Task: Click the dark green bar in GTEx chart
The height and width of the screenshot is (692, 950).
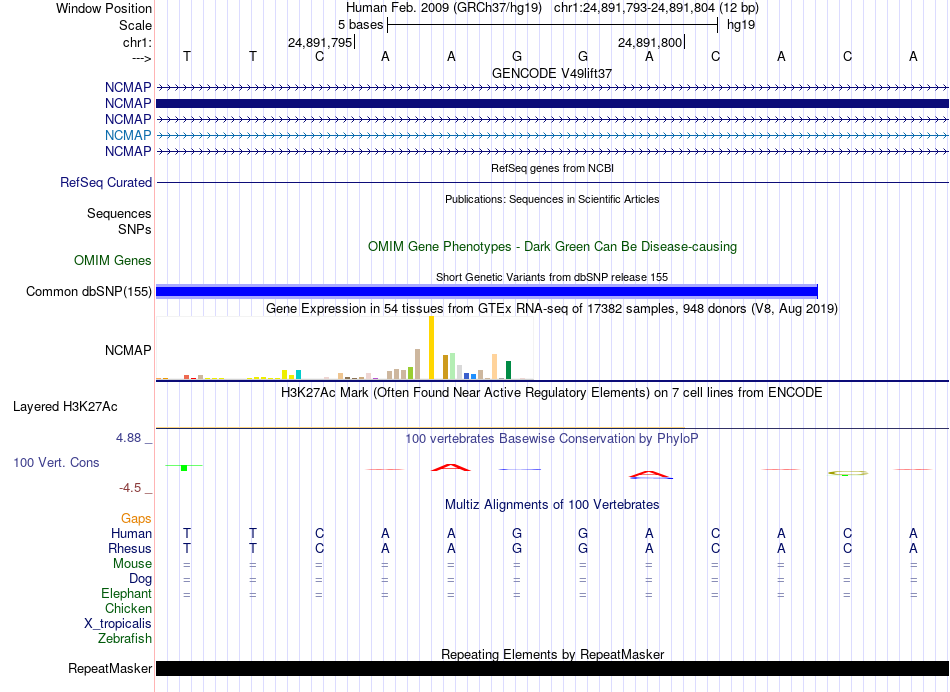Action: (508, 370)
